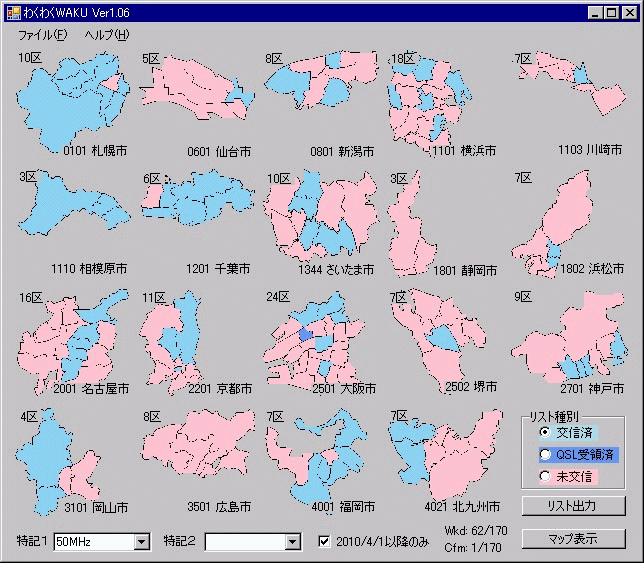Click the Sakai (2502 堺市) map
The width and height of the screenshot is (644, 563).
point(437,339)
